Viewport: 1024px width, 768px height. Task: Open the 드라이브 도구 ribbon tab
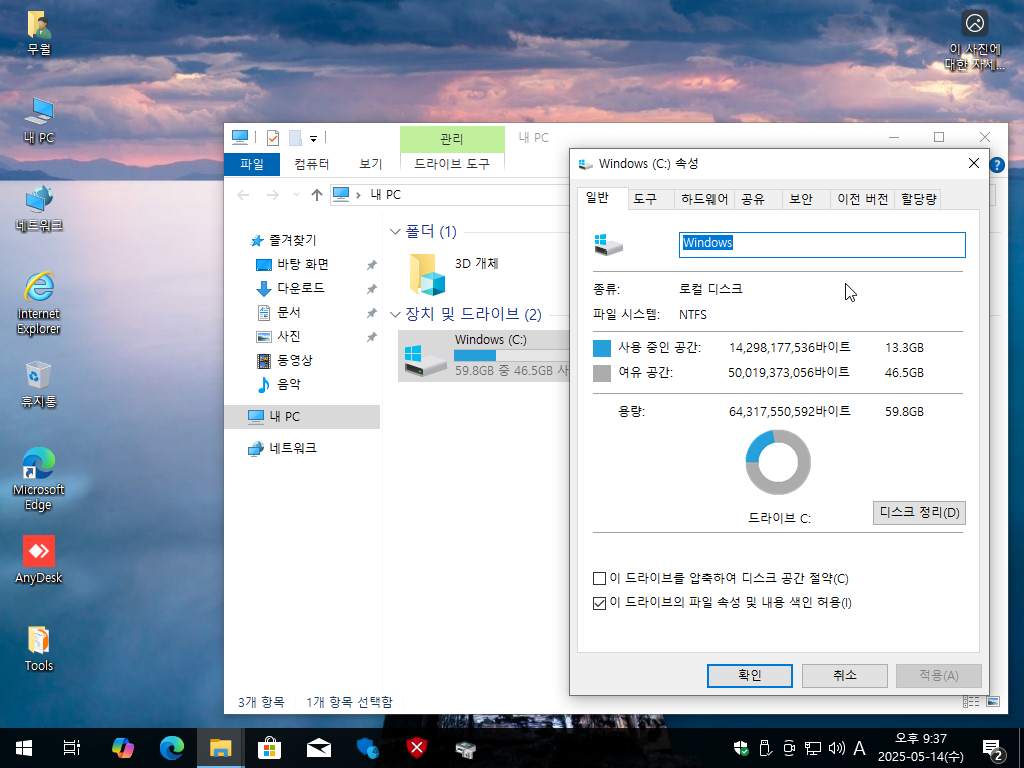coord(452,164)
